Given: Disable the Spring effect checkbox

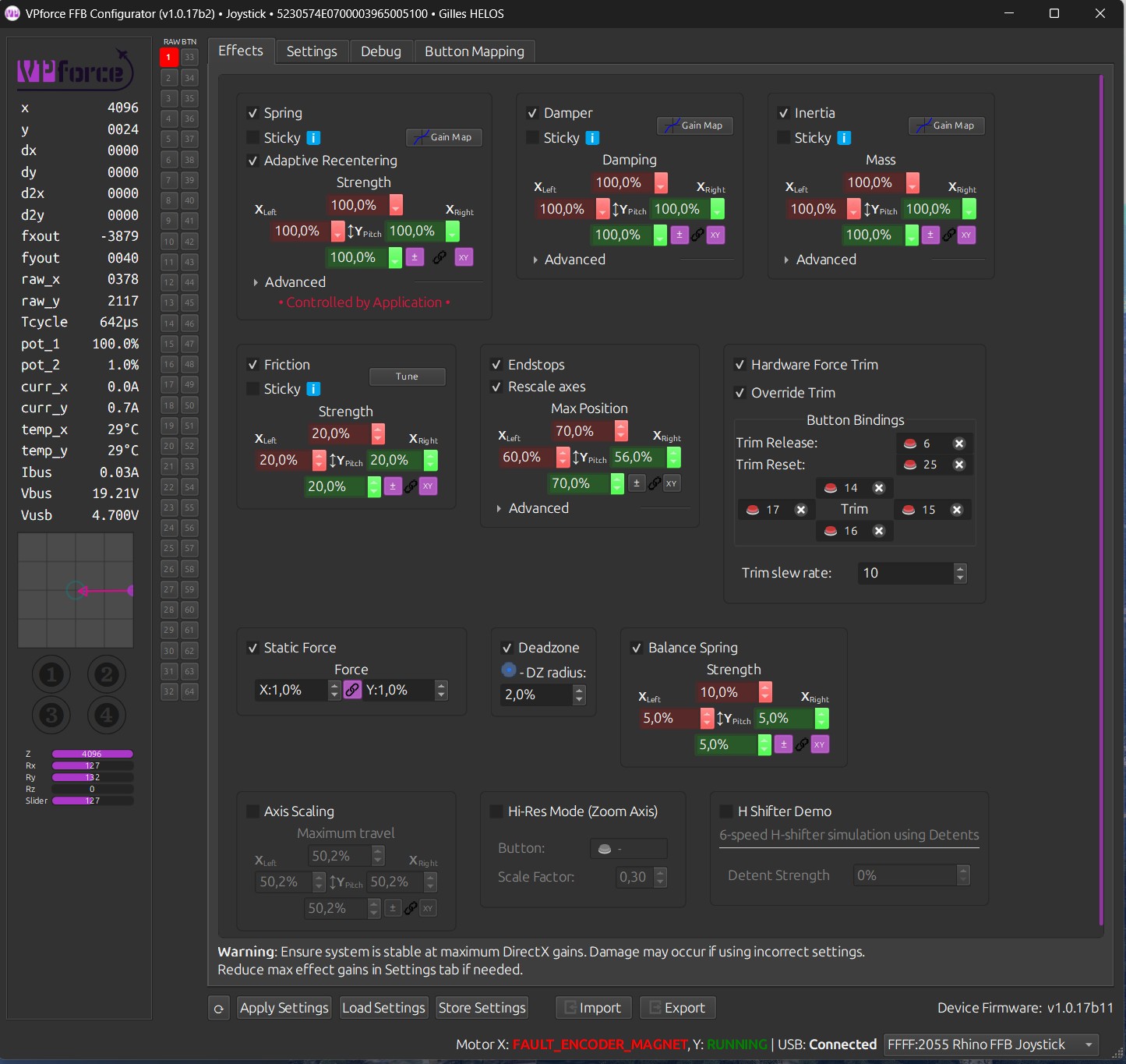Looking at the screenshot, I should coord(252,113).
